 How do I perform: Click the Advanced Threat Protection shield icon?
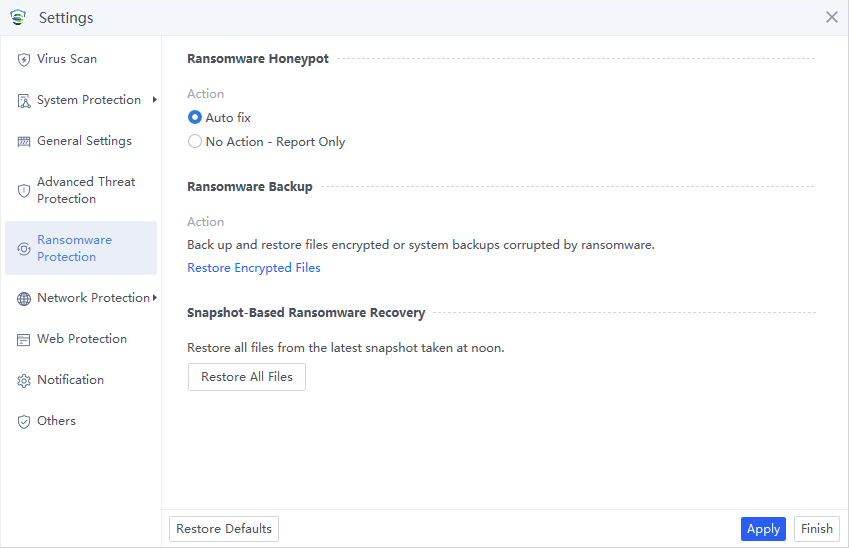point(24,190)
